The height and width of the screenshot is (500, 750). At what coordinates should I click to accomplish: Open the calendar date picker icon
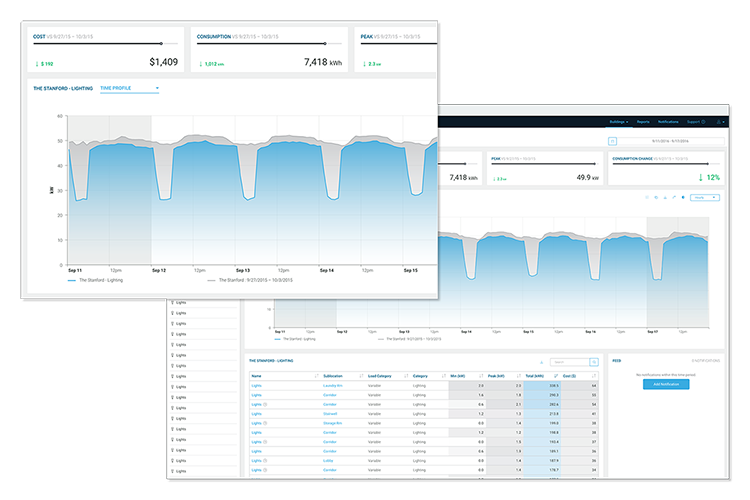click(x=612, y=142)
